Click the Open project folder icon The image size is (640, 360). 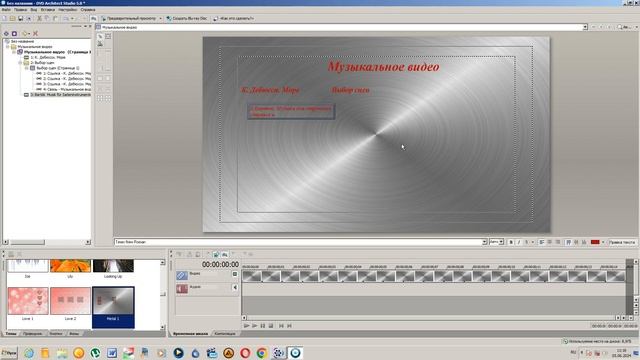12,18
